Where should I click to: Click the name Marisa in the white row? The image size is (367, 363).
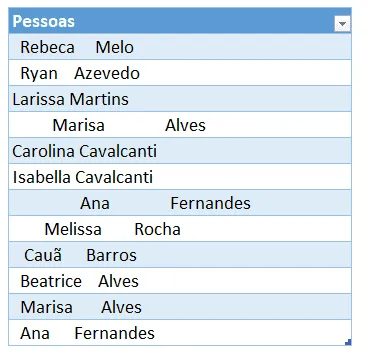click(x=79, y=125)
